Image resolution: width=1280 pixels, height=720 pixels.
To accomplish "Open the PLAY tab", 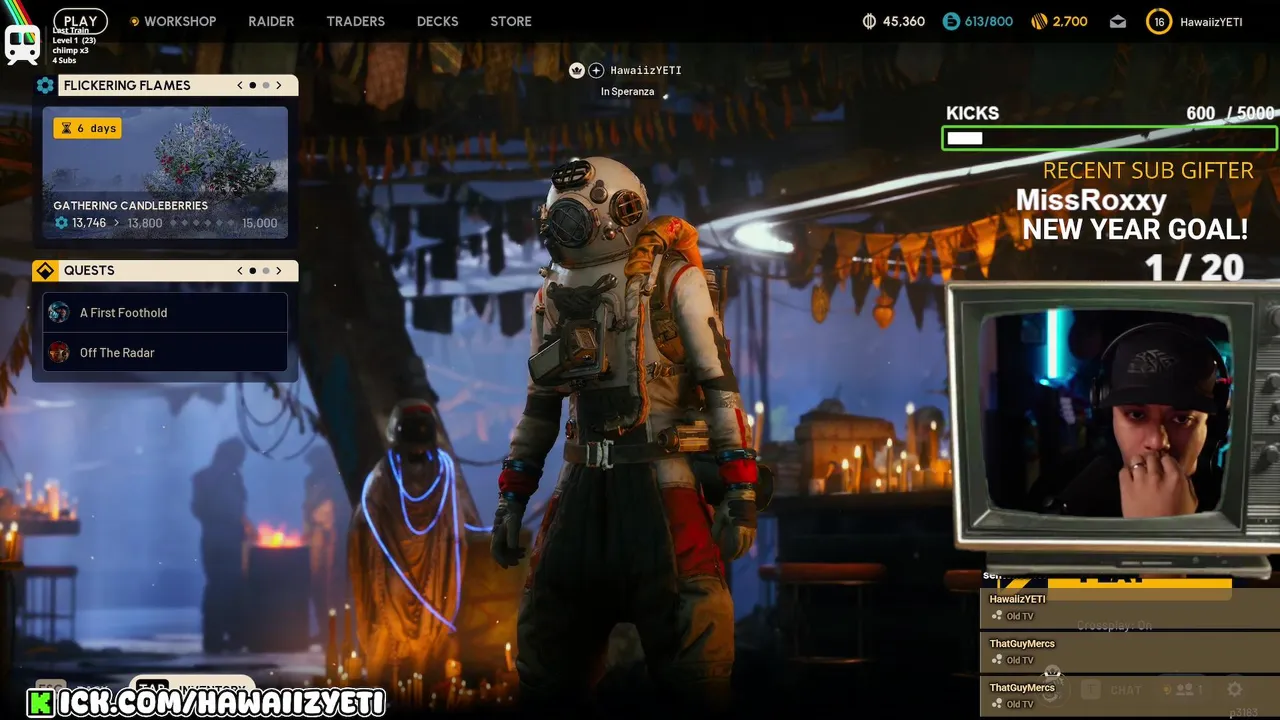I will (x=80, y=21).
